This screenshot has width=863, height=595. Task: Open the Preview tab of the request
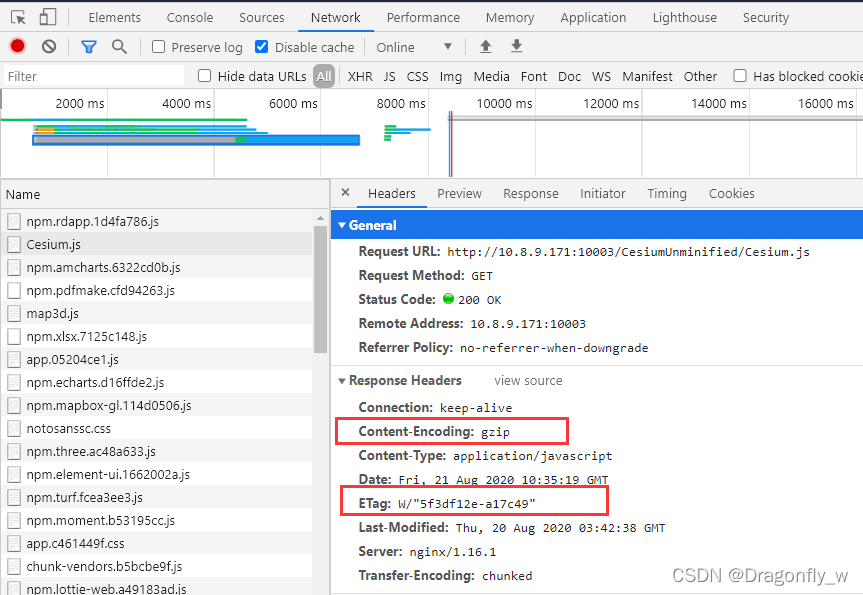click(460, 194)
